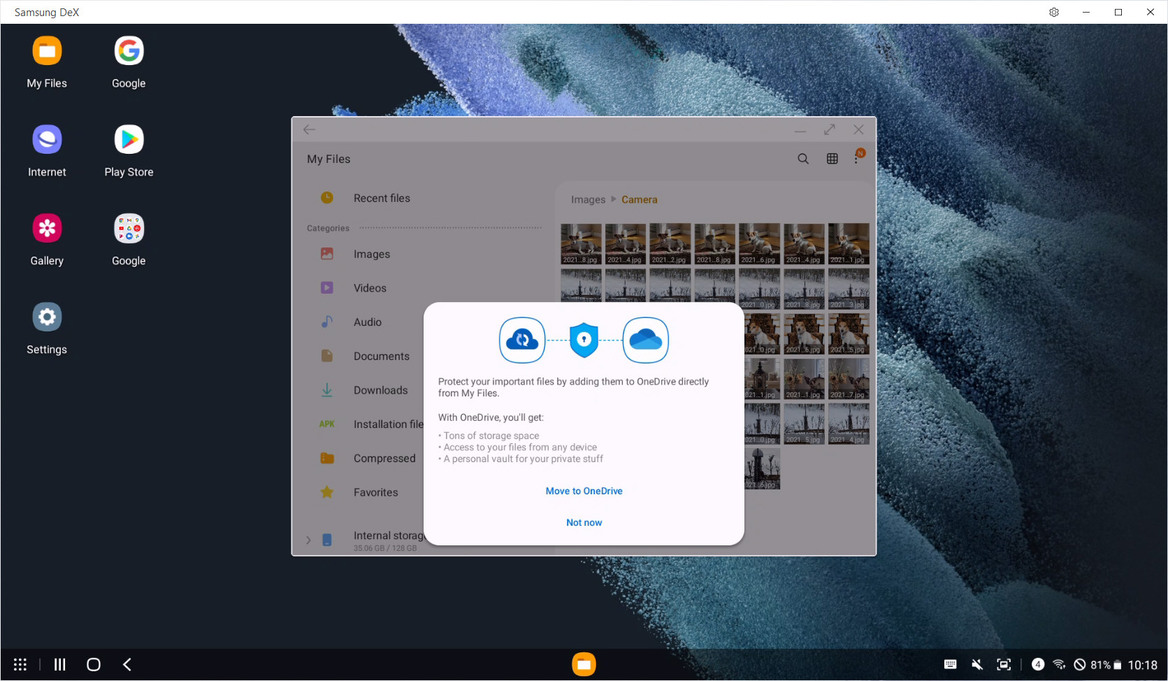
Task: Open the Google apps folder icon
Action: [x=129, y=239]
